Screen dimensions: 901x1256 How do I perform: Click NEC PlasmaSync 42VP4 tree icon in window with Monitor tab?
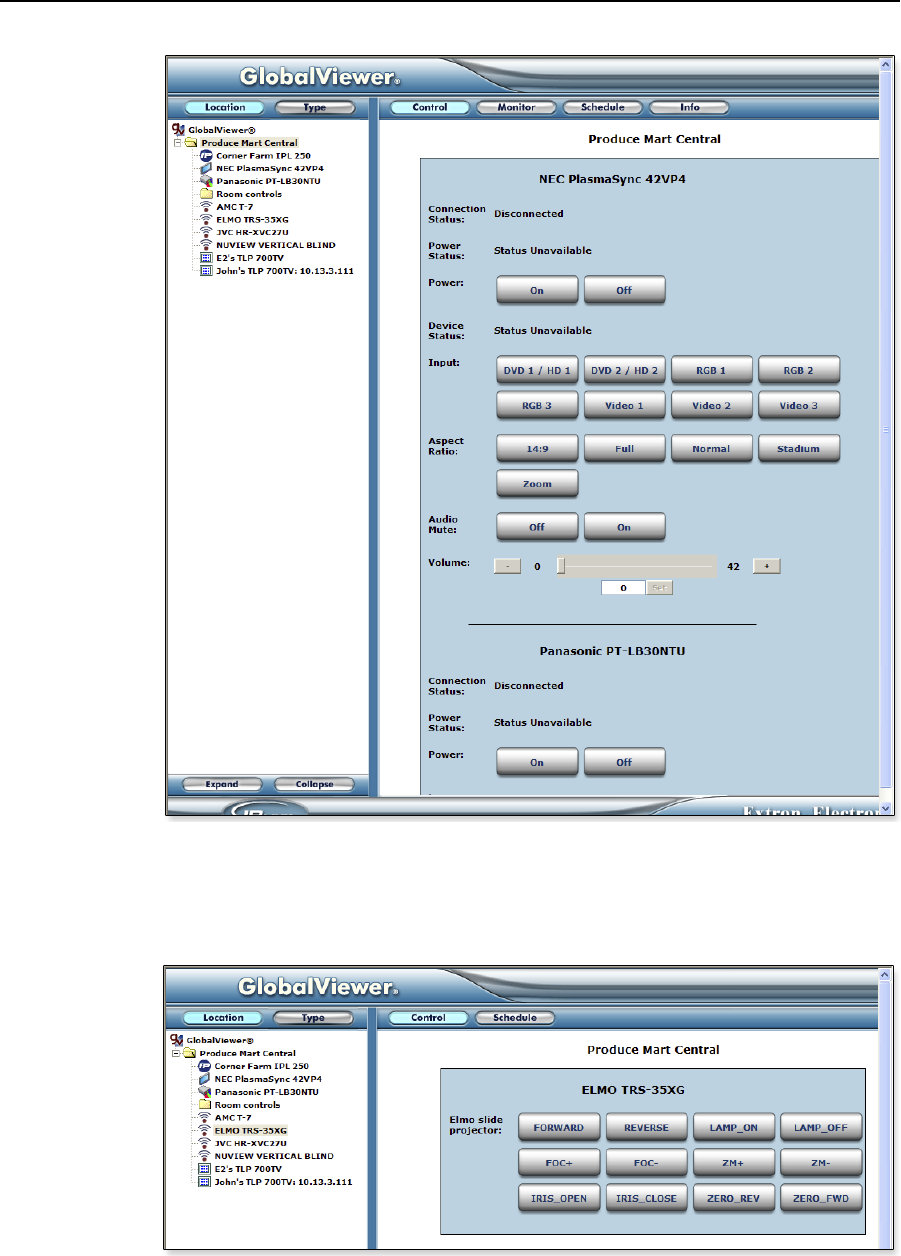tap(206, 168)
